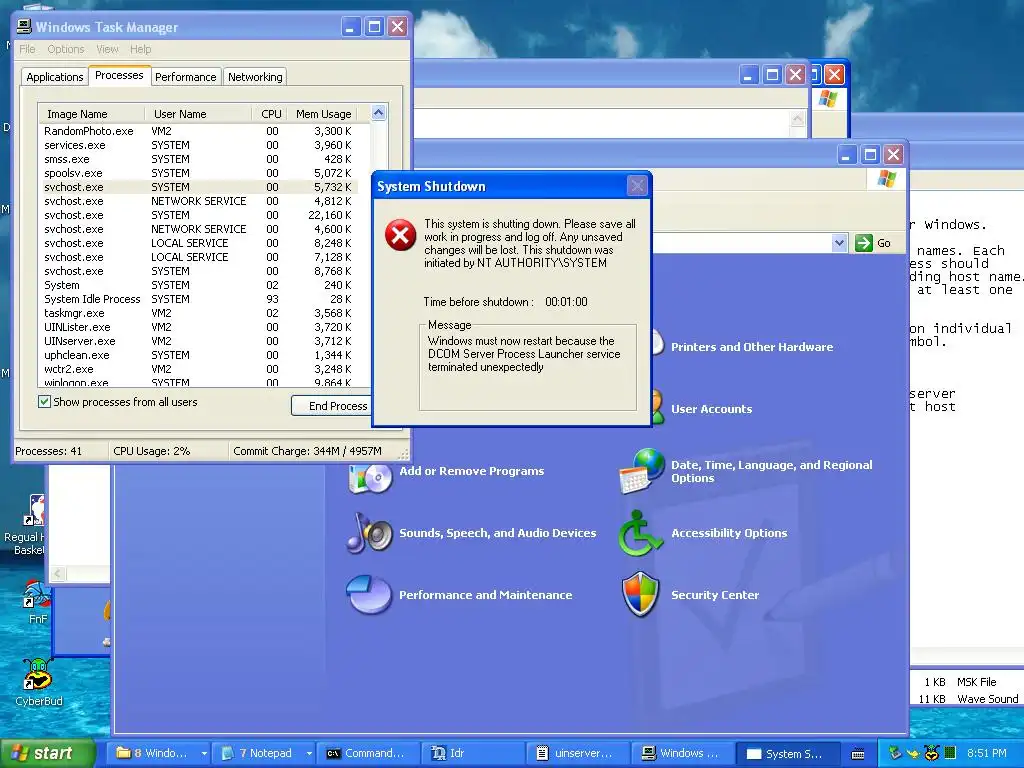
Task: Expand the 7 Notepad taskbar group
Action: click(309, 754)
